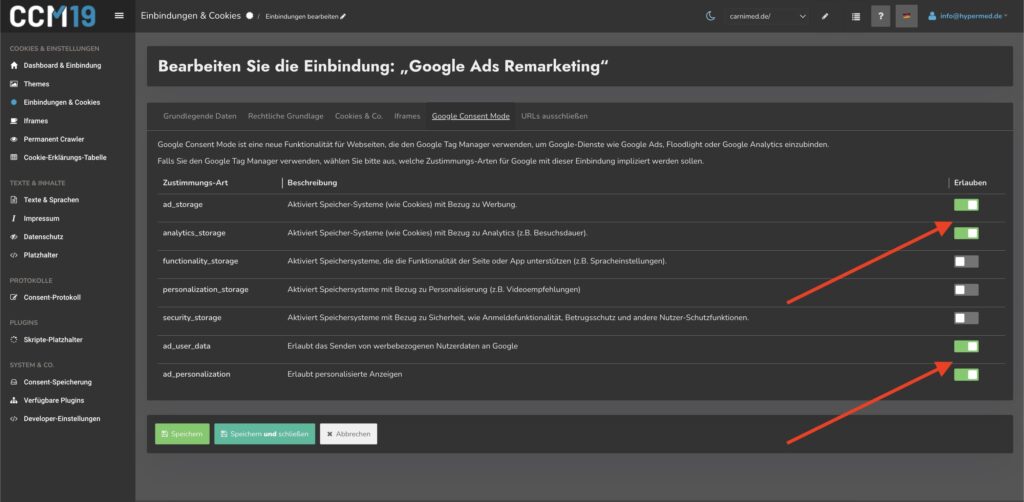The width and height of the screenshot is (1024, 502).
Task: Click eye icon beside Permanent Crawler
Action: click(14, 139)
